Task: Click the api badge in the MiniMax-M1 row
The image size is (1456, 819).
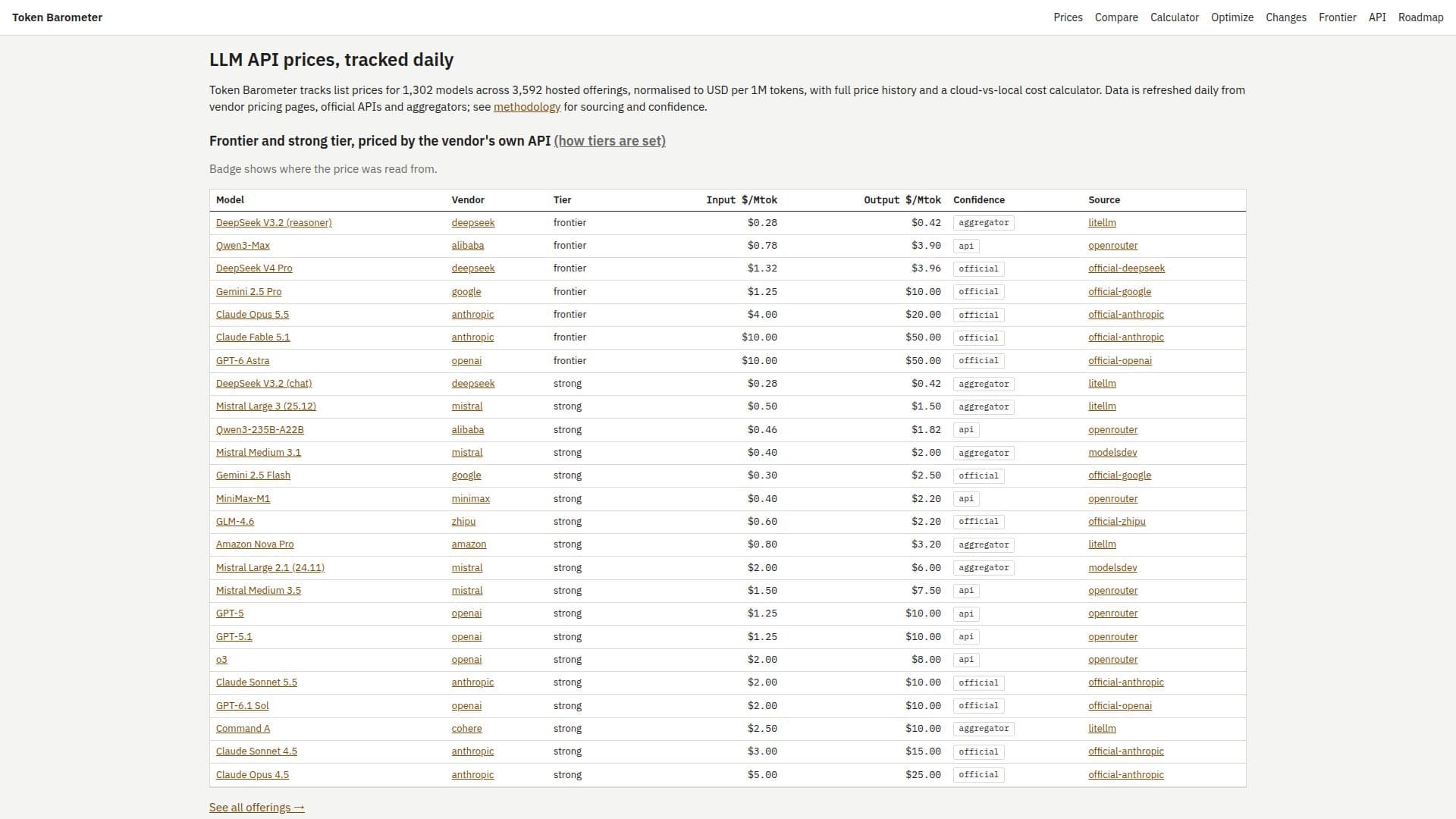Action: [x=966, y=499]
